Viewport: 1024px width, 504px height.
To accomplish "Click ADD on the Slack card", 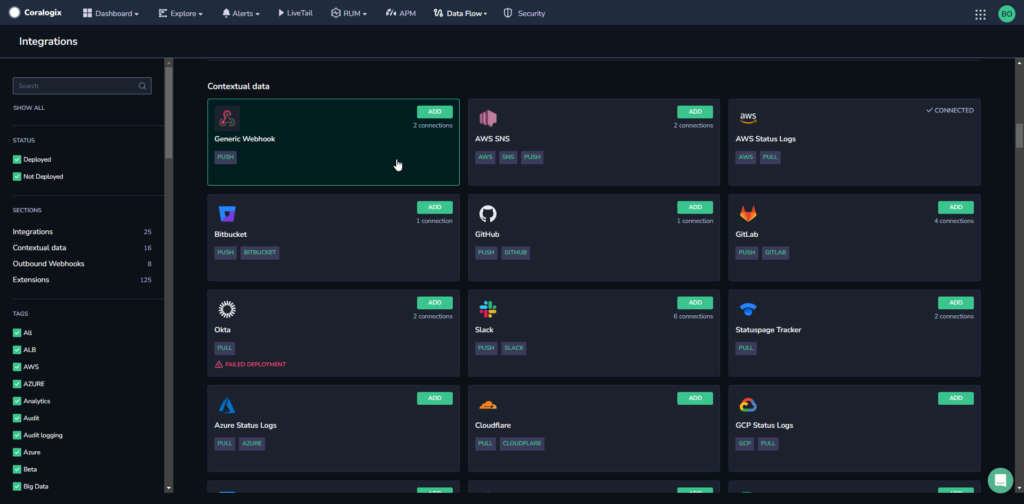I will click(x=695, y=302).
